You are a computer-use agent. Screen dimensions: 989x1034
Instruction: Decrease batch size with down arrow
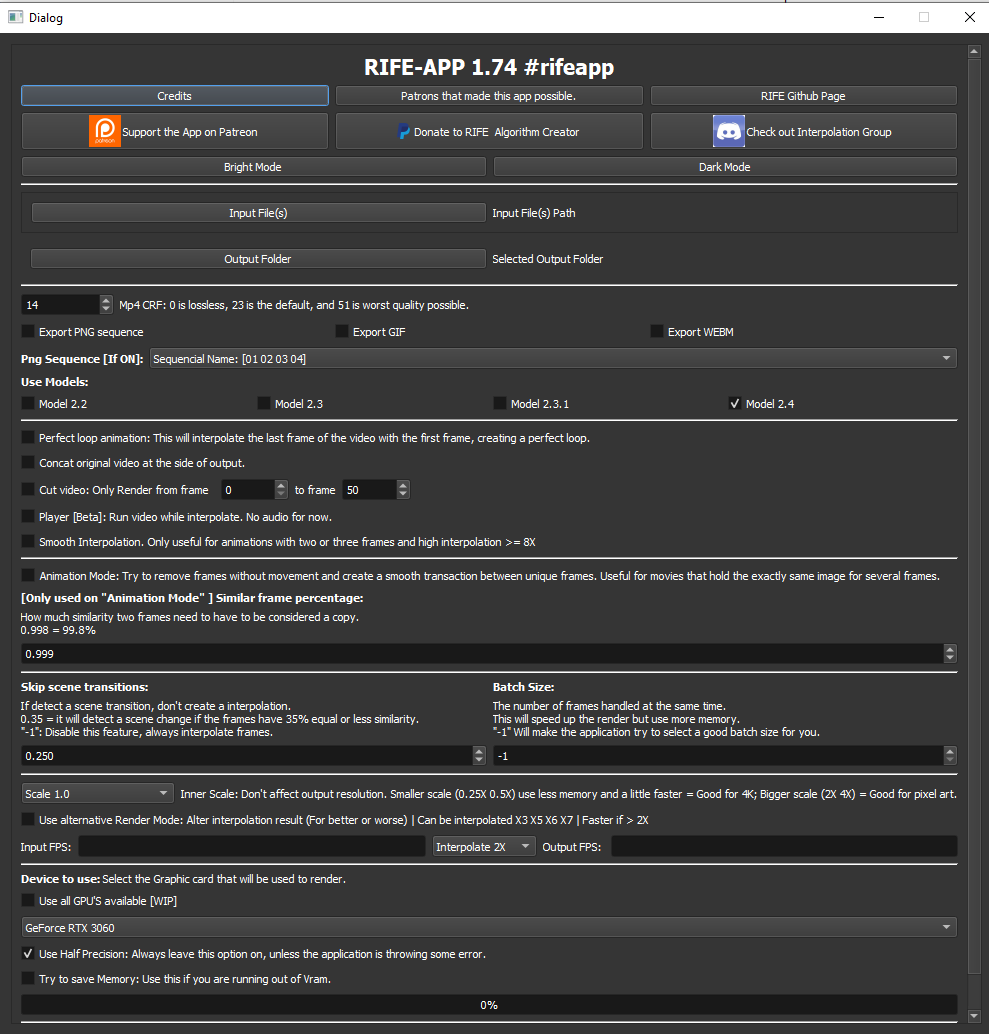tap(949, 760)
